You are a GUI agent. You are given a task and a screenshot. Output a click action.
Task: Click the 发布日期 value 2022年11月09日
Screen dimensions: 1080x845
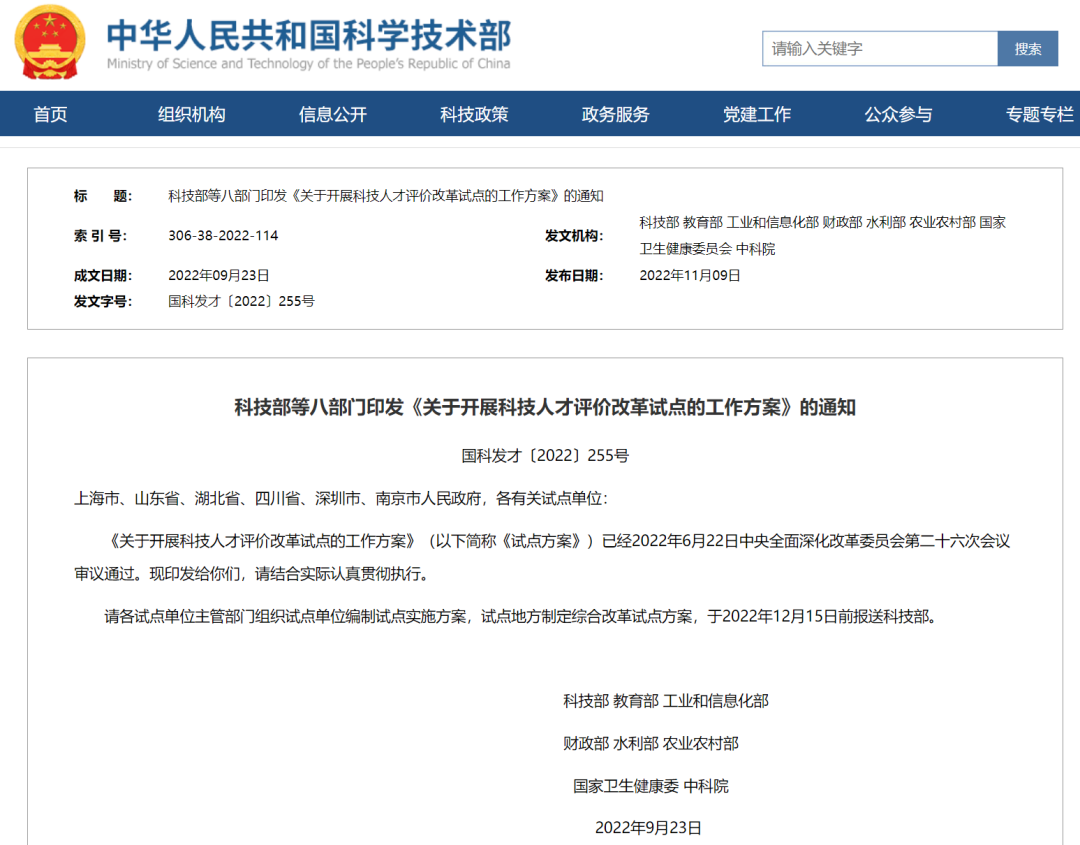point(690,276)
